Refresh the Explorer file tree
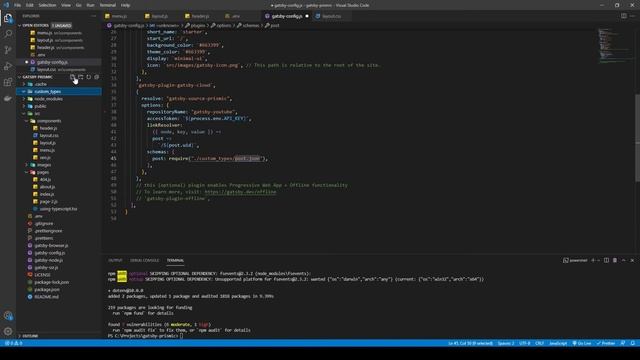Image resolution: width=640 pixels, height=360 pixels. tap(89, 77)
